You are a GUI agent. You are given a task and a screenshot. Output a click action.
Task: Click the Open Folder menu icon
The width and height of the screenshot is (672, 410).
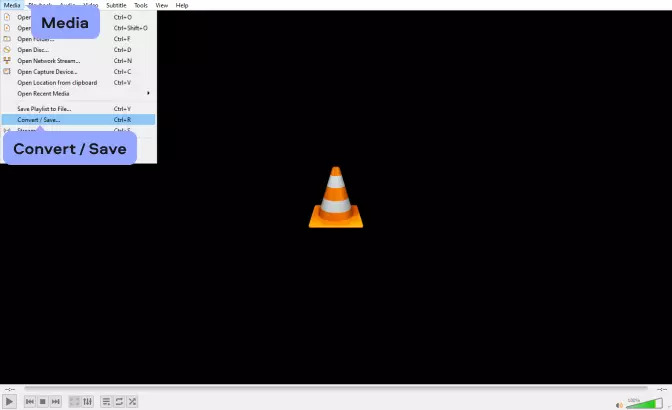tap(7, 39)
